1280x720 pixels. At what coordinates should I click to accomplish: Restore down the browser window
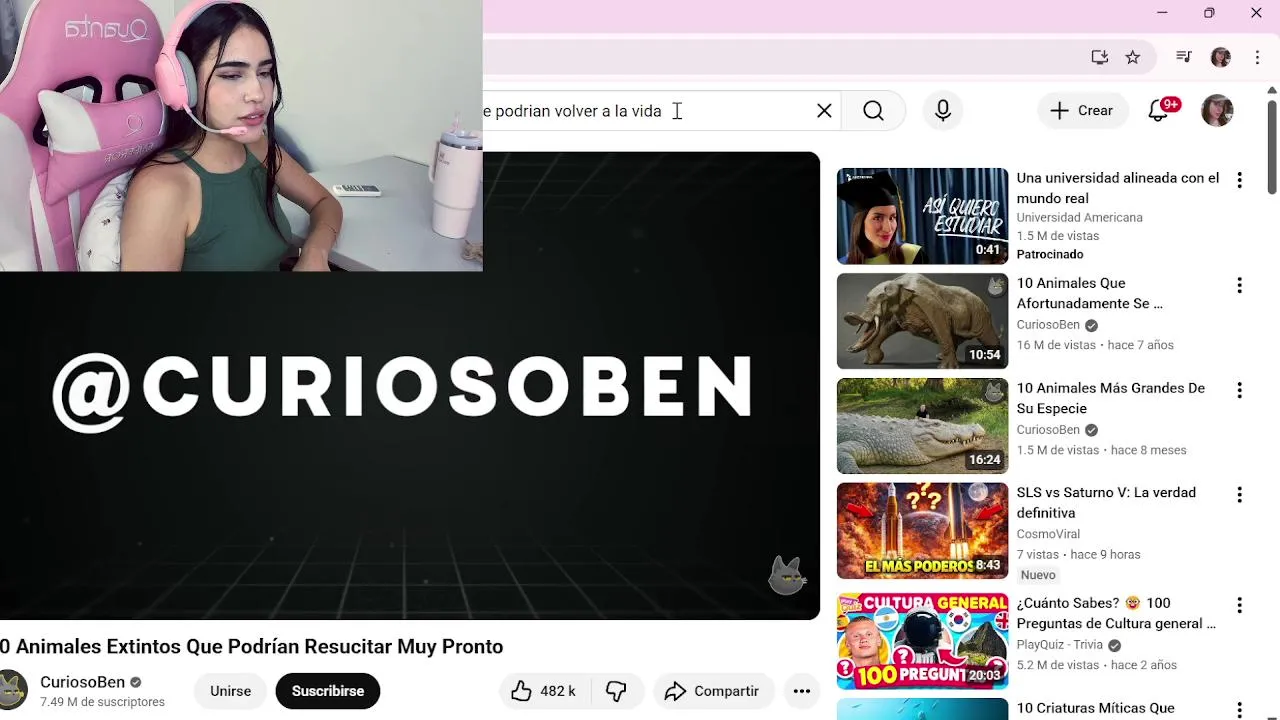coord(1209,13)
